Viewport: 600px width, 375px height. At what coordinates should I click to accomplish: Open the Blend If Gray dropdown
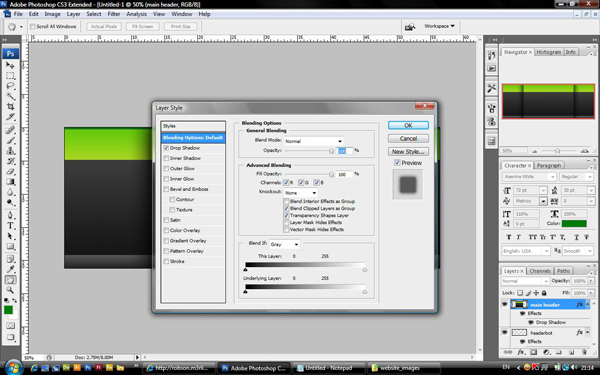[x=285, y=244]
